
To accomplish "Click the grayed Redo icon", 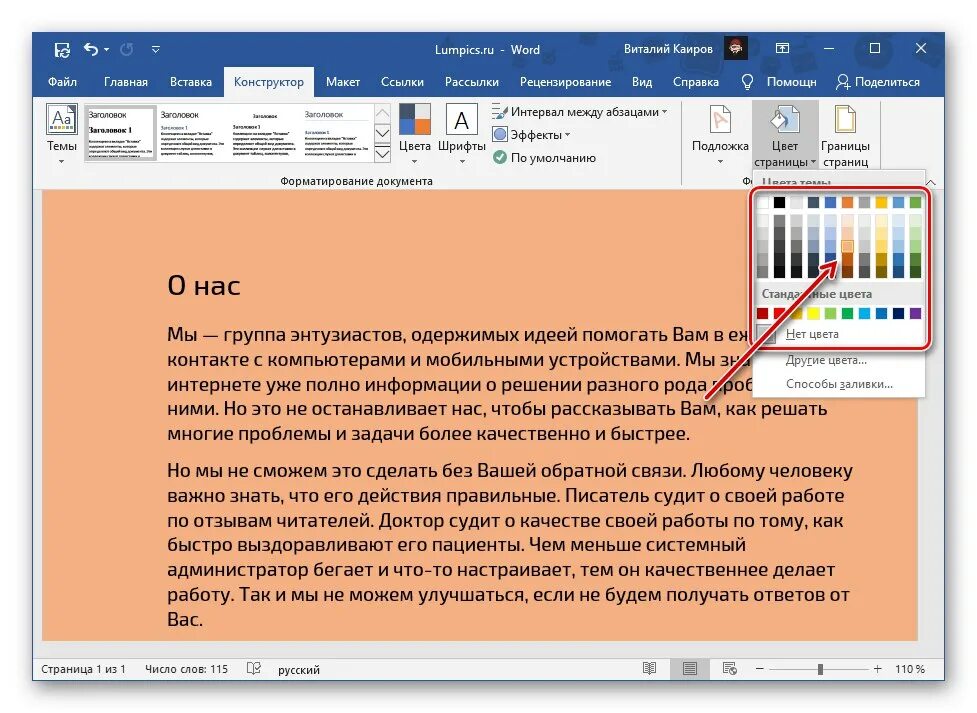I will click(x=126, y=49).
